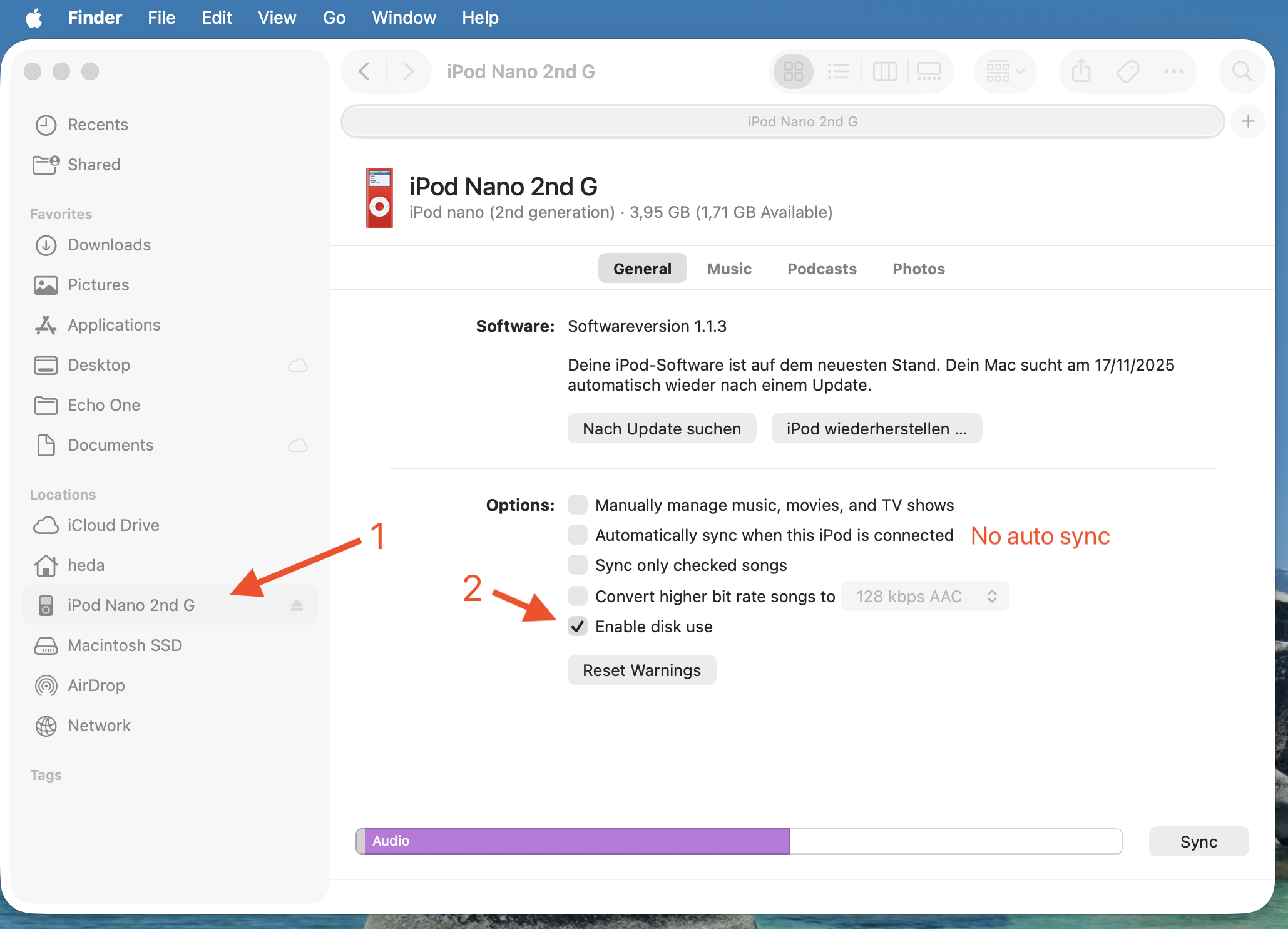Click the Share toolbar icon
The image size is (1288, 929).
1081,71
